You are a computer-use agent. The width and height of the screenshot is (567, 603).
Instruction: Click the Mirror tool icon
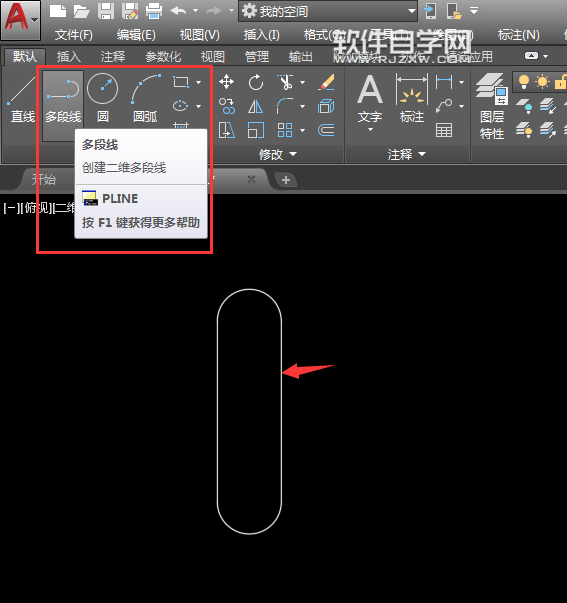pyautogui.click(x=255, y=107)
